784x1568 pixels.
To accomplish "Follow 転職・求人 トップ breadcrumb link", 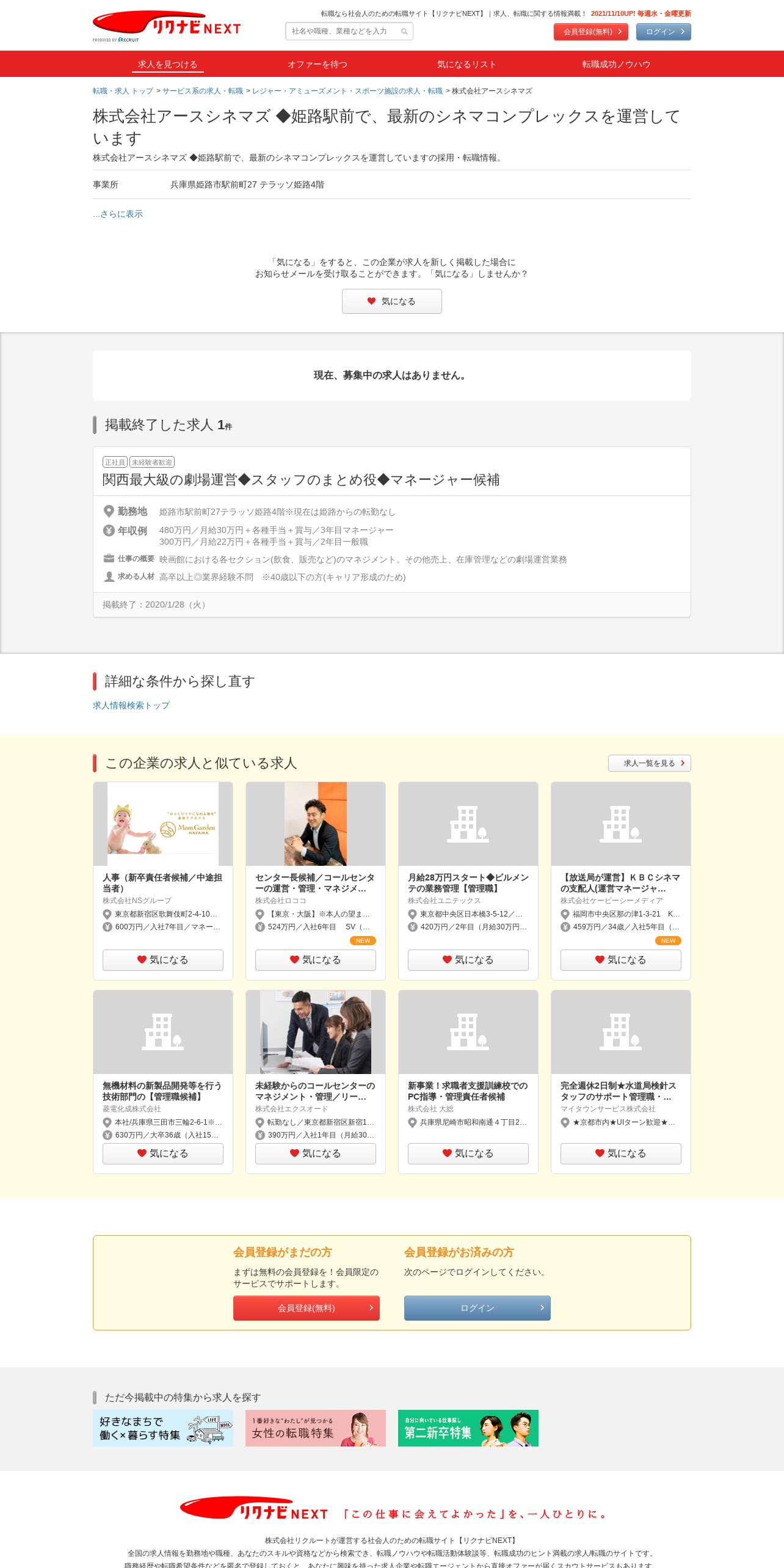I will click(123, 91).
